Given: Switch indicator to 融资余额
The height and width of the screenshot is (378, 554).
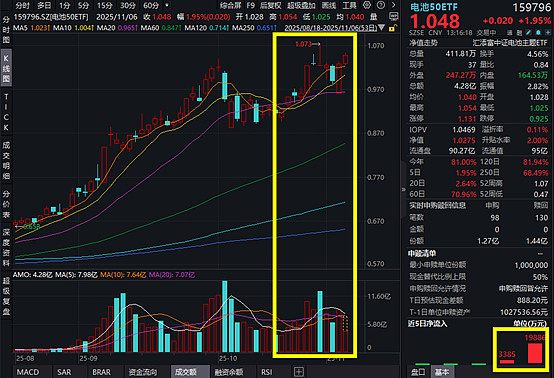Looking at the screenshot, I should tap(229, 372).
